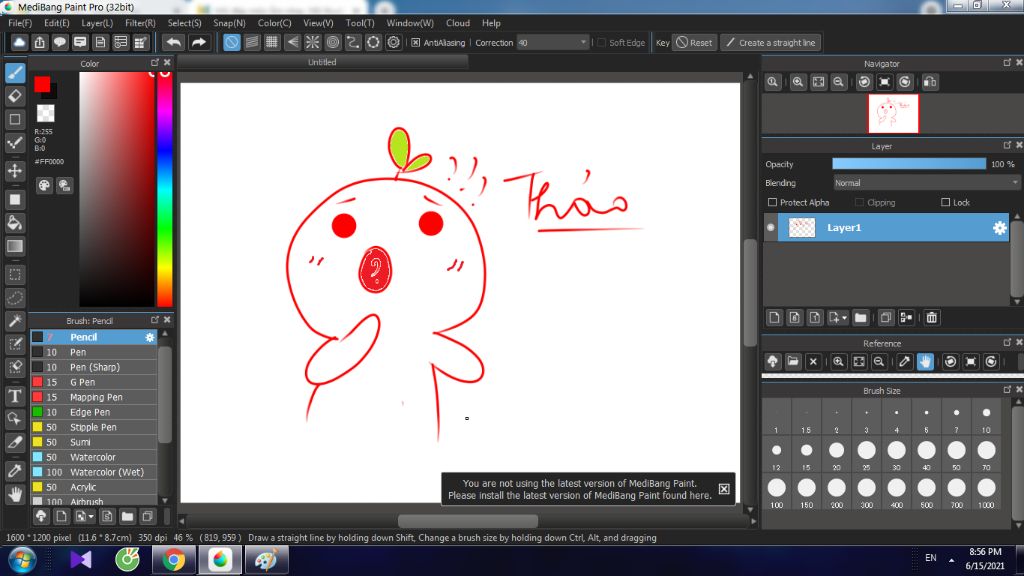Click the red foreground color swatch
Screen dimensions: 1024x576
42,84
